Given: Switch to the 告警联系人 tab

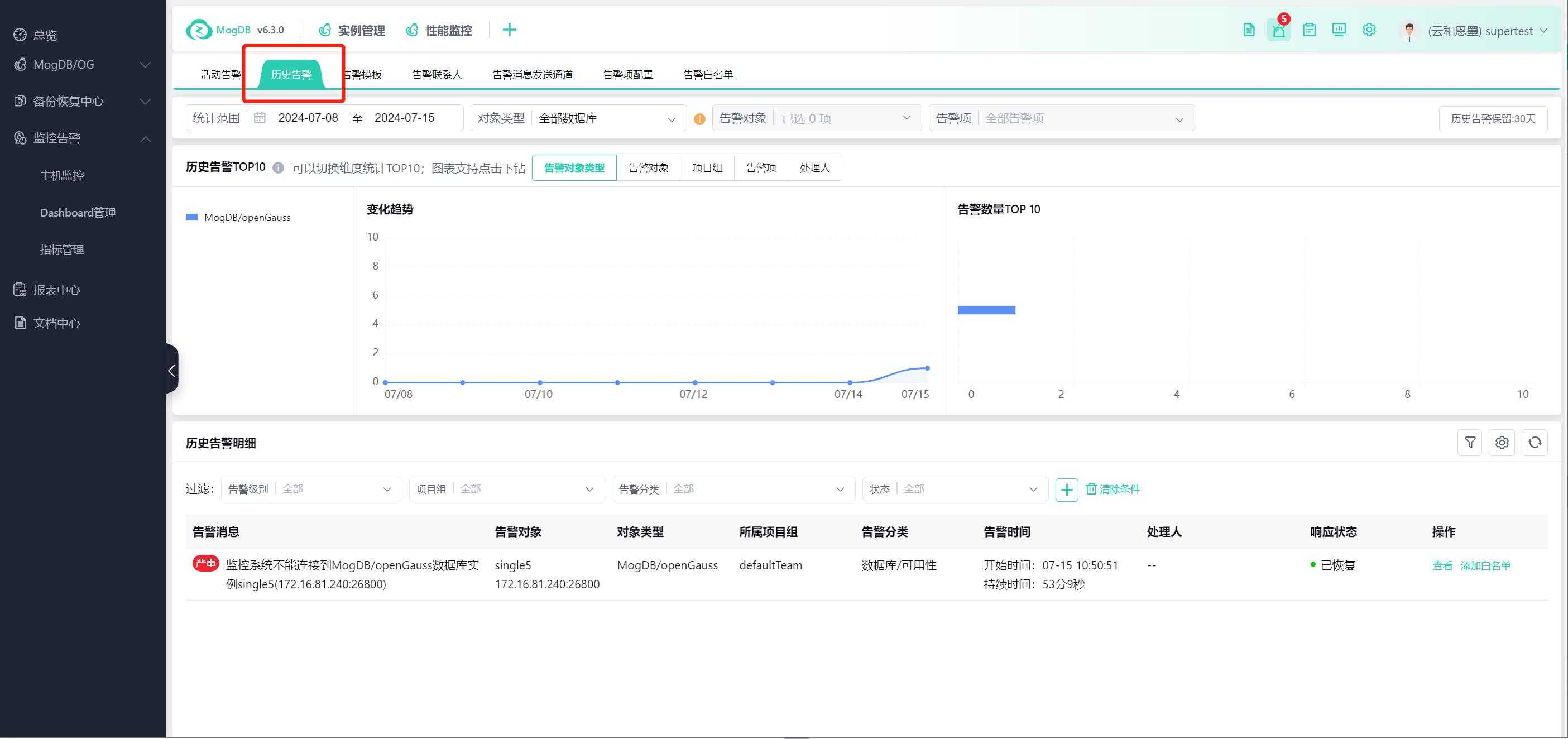Looking at the screenshot, I should (437, 74).
